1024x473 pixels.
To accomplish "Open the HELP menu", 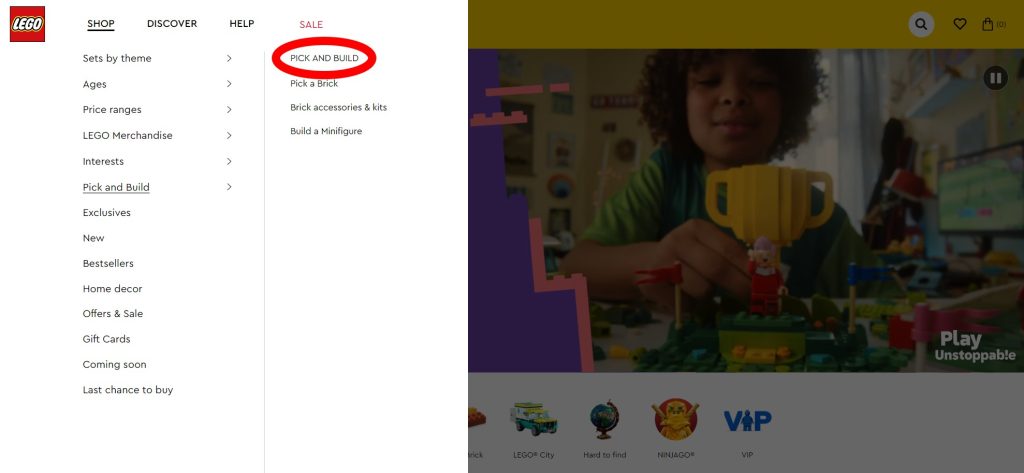I will click(x=241, y=24).
